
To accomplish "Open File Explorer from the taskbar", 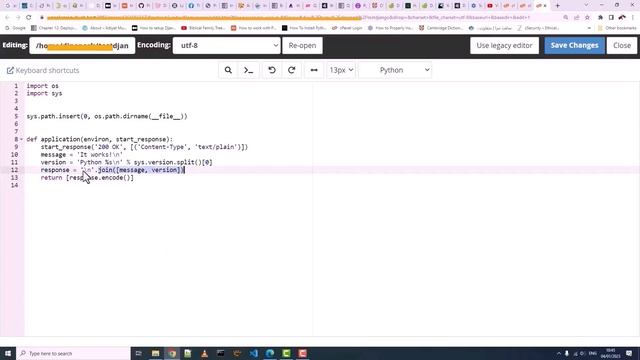I will [156, 353].
